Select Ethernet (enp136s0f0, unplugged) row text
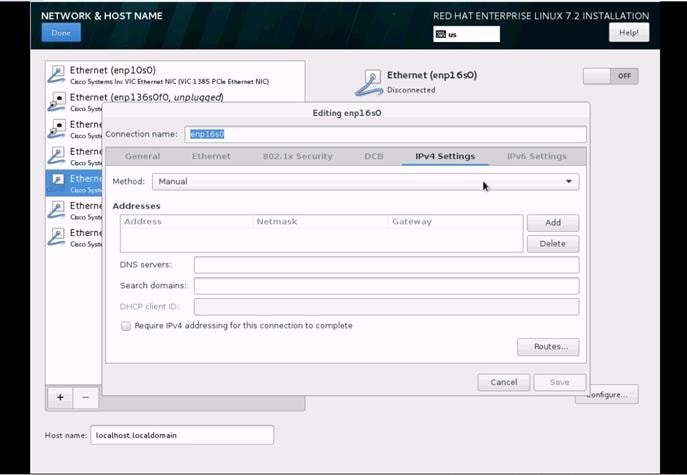Image resolution: width=687 pixels, height=475 pixels. (146, 97)
